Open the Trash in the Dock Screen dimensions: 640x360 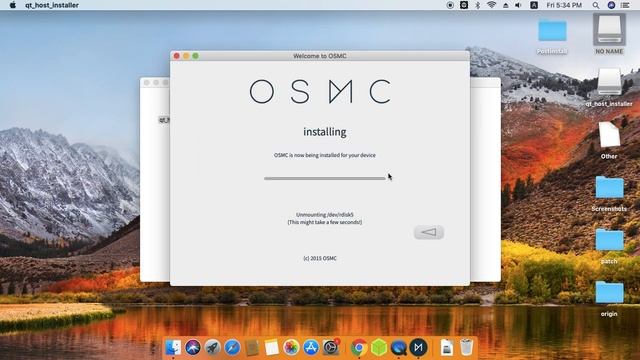click(466, 347)
